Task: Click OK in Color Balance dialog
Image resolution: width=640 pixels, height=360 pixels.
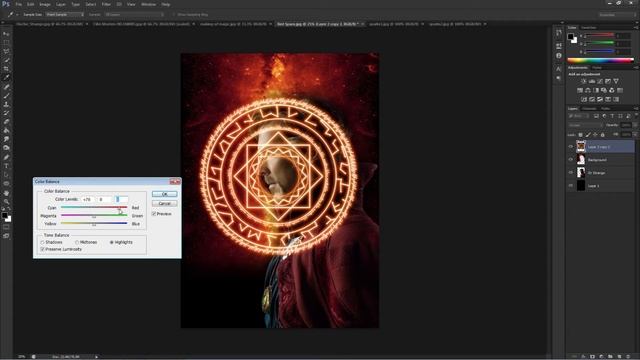Action: 164,194
